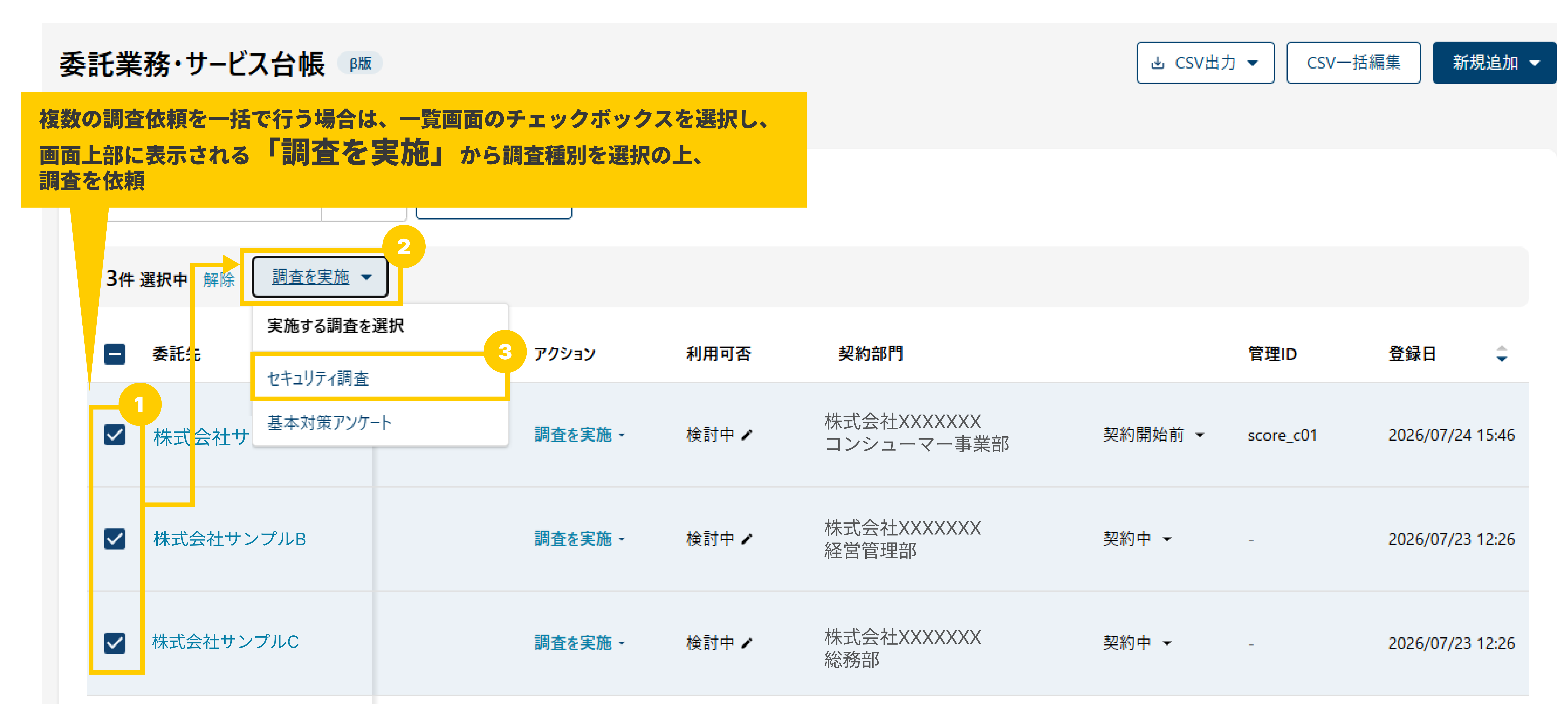Open the bulk 調査を実施 dropdown
The image size is (1568, 704).
[x=320, y=277]
